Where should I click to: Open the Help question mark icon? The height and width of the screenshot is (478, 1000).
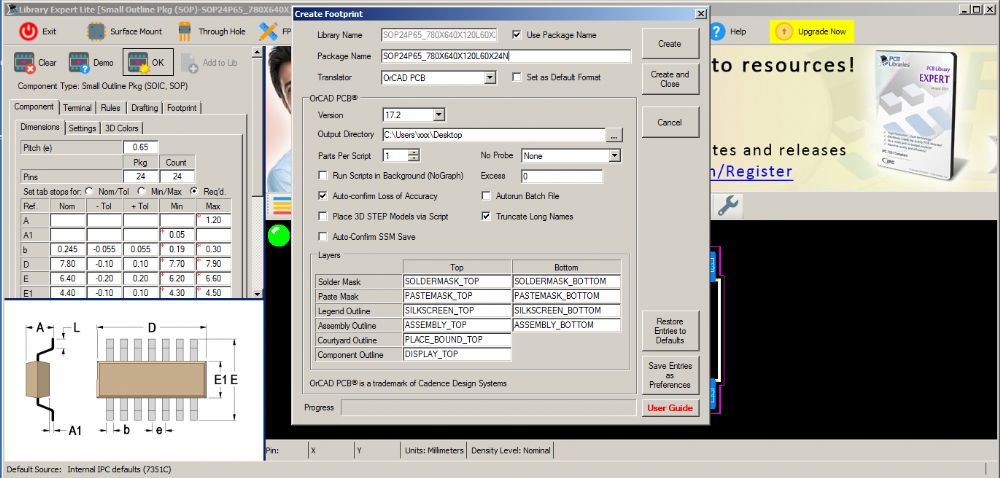tap(717, 31)
